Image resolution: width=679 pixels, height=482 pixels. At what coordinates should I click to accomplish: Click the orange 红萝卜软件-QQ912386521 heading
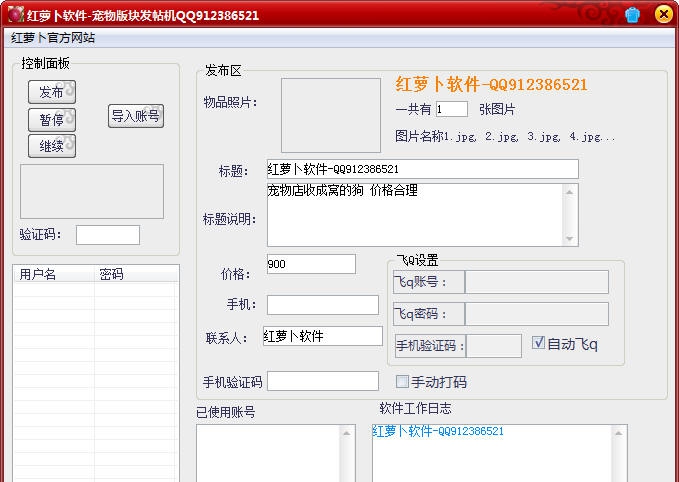pos(491,84)
